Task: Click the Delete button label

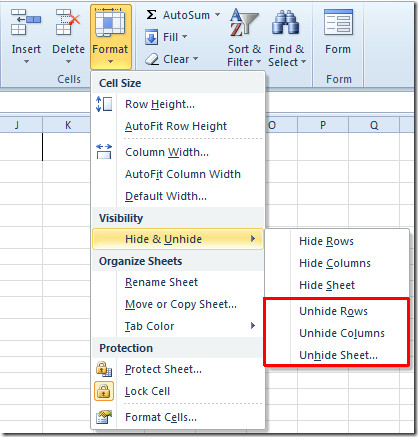Action: (x=68, y=49)
